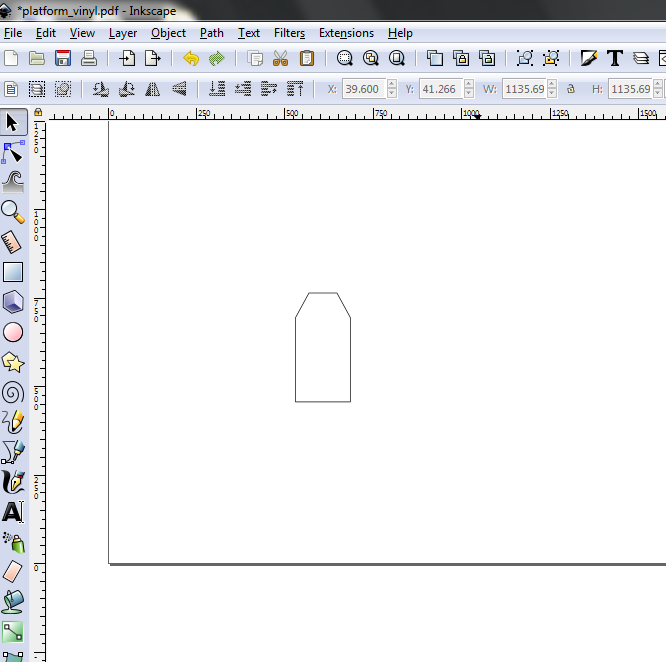Image resolution: width=666 pixels, height=662 pixels.
Task: Select the Eraser tool
Action: pos(13,572)
